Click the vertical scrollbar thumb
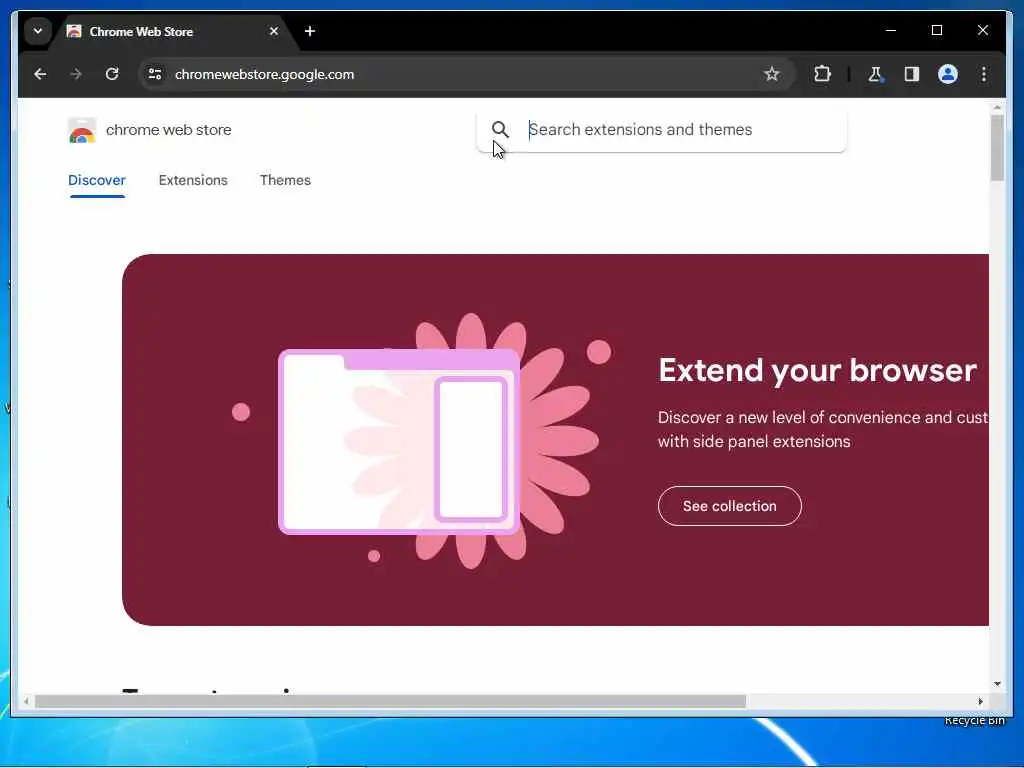 997,148
